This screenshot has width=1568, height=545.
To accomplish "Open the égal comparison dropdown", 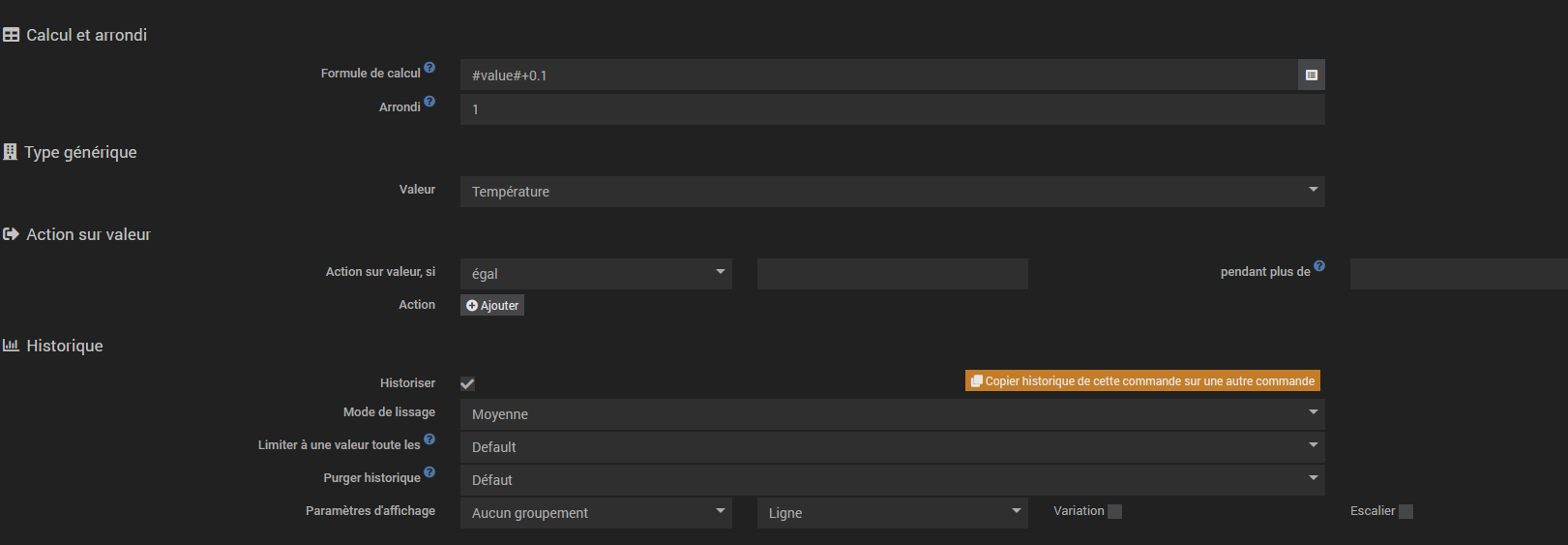I will click(x=596, y=274).
